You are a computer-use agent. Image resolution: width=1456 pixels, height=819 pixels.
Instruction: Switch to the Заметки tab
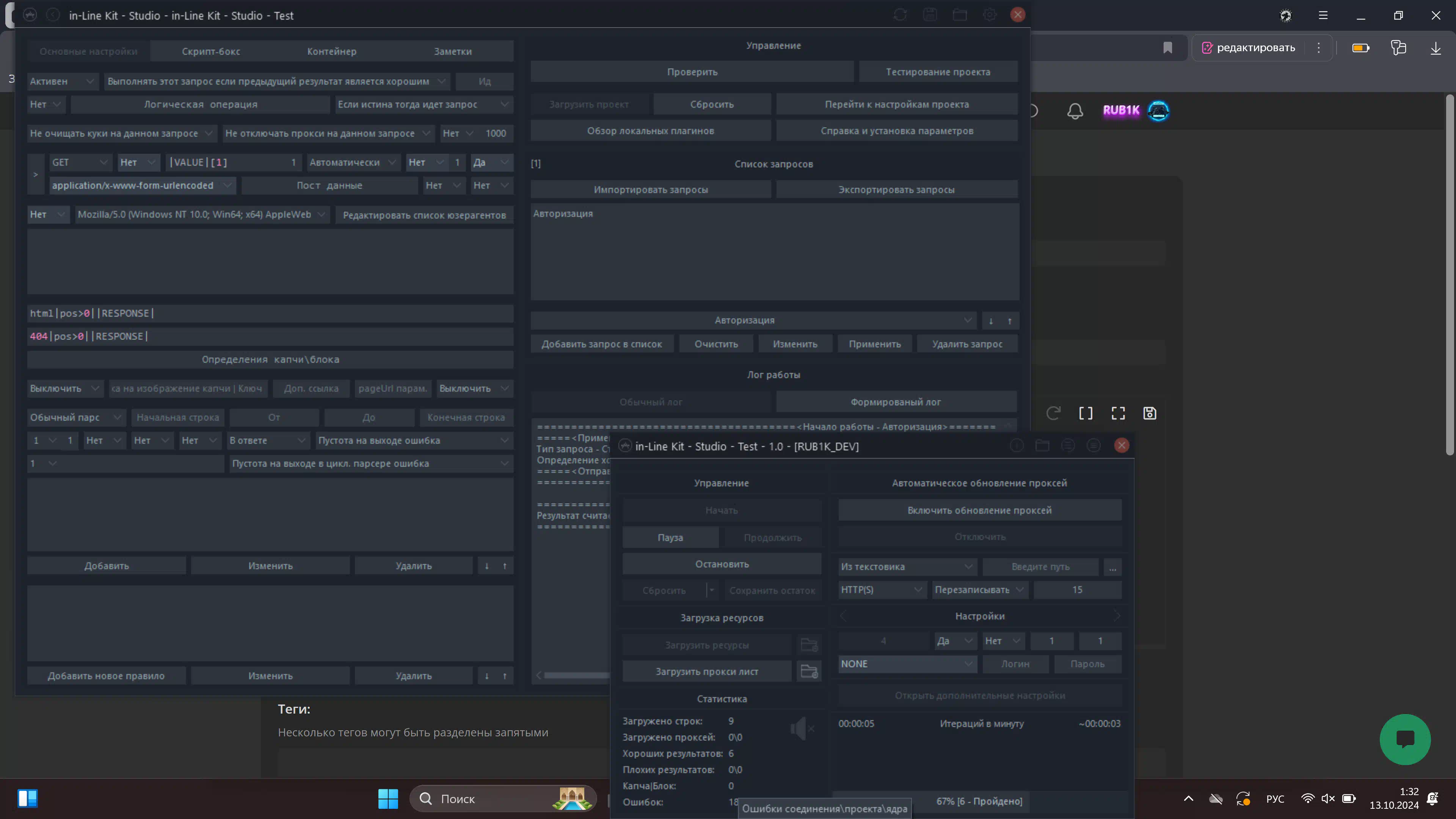tap(453, 52)
